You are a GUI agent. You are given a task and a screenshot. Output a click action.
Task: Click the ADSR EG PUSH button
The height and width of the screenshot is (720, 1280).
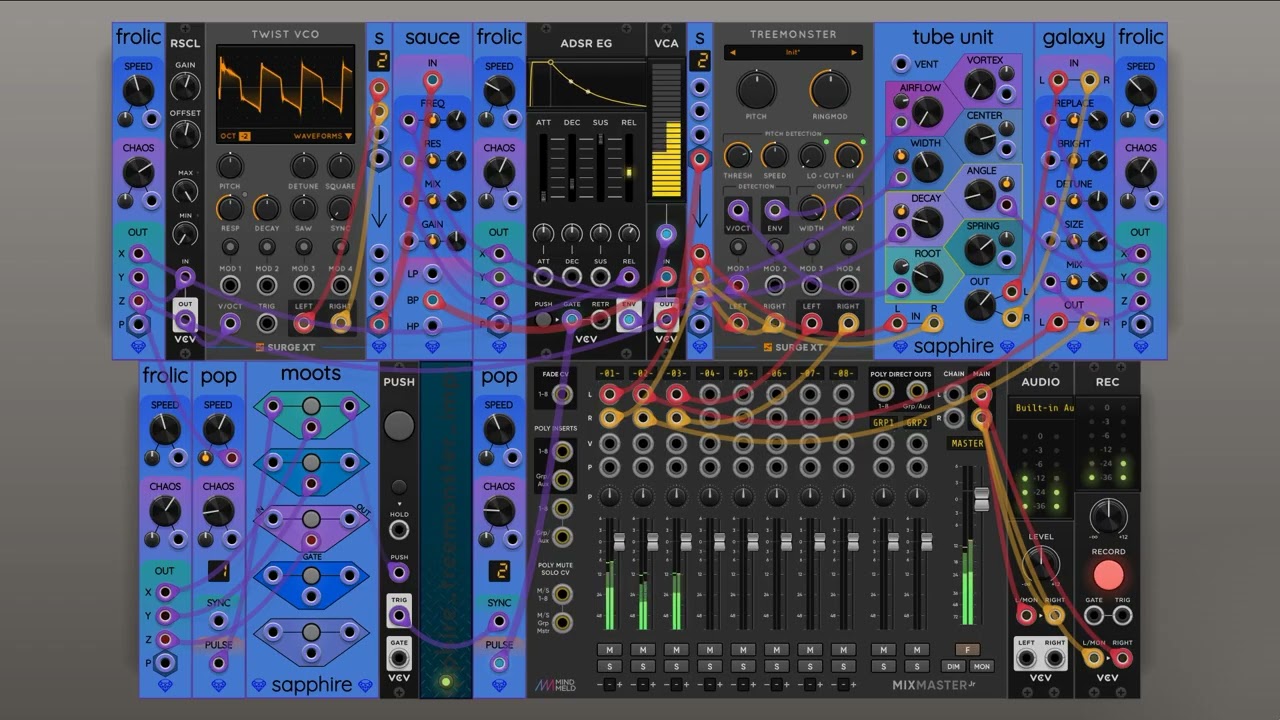click(x=543, y=320)
